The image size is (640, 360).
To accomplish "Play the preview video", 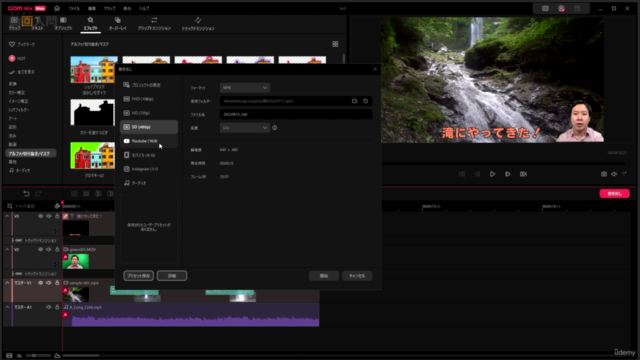I will coord(492,174).
